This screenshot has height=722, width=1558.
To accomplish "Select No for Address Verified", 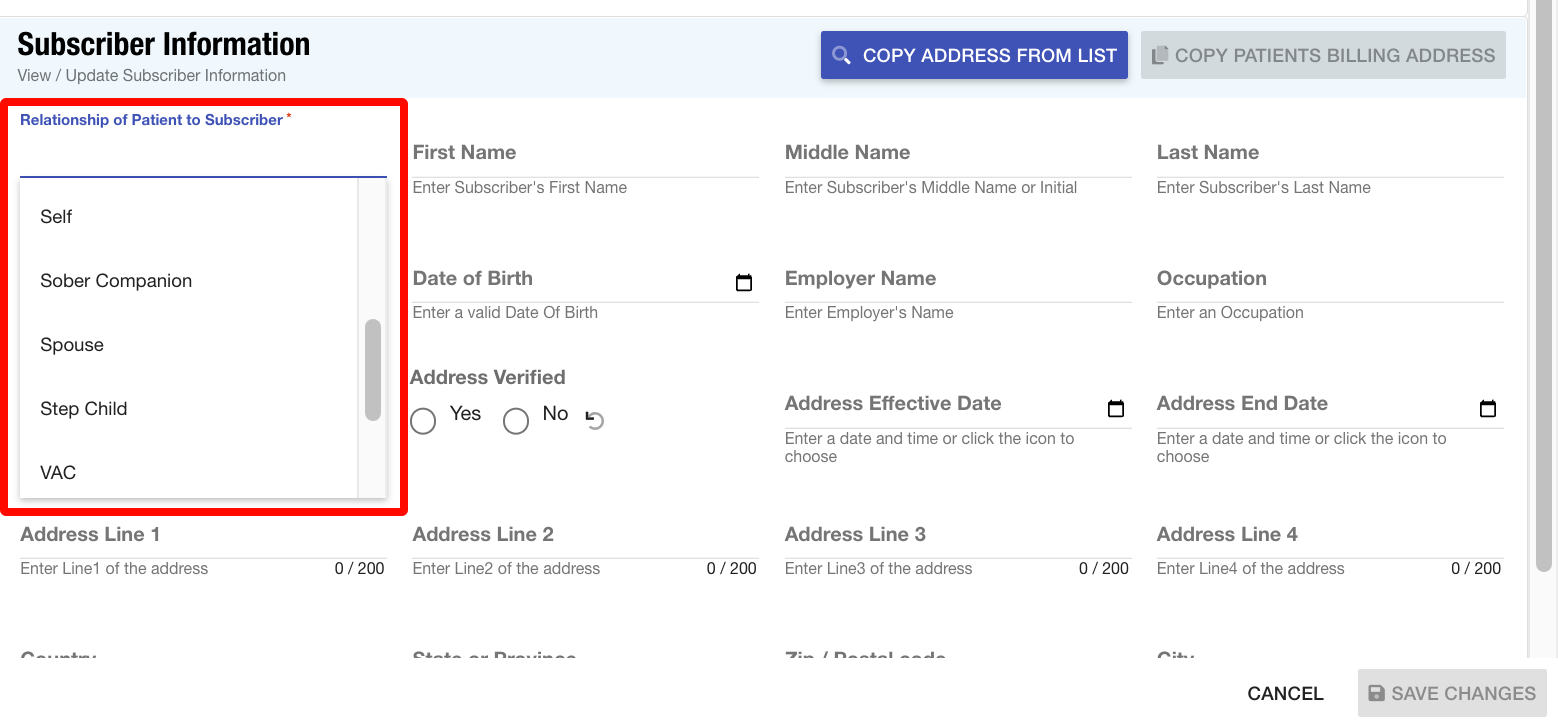I will (516, 421).
